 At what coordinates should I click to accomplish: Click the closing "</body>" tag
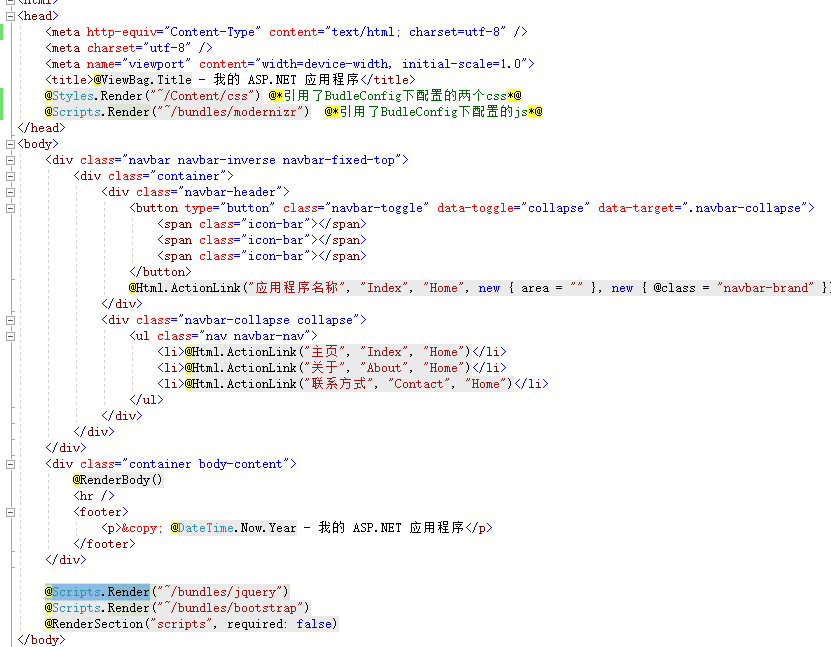pyautogui.click(x=41, y=640)
